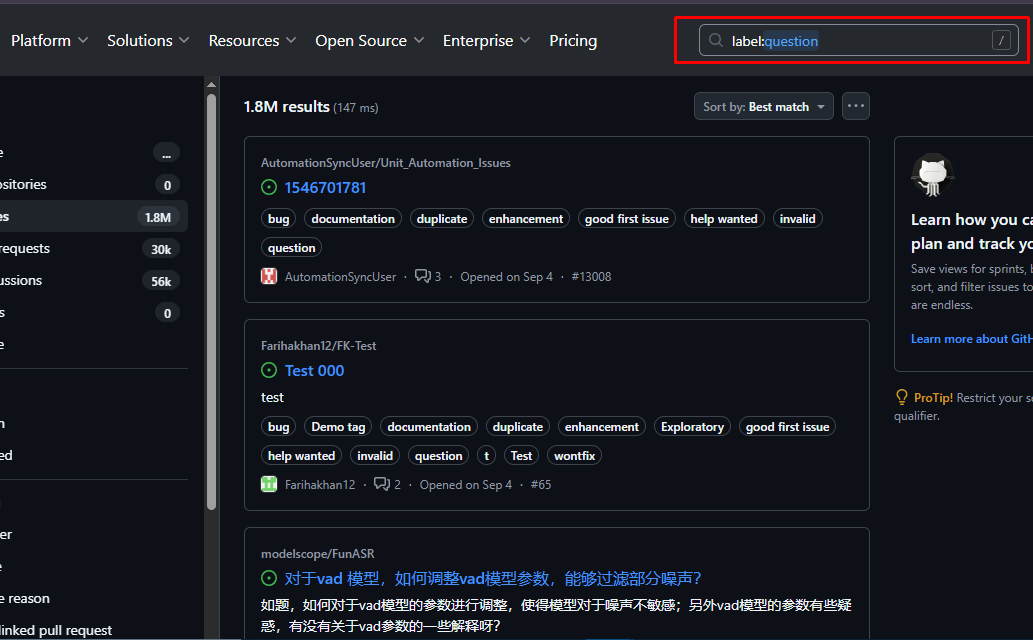Click good first issue label on 1546701781
Screen dimensions: 1033x640
tap(627, 219)
